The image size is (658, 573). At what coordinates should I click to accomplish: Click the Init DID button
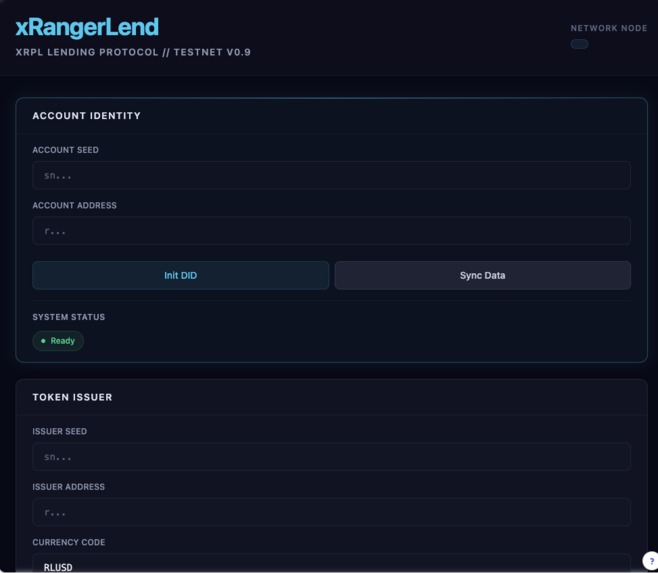180,275
